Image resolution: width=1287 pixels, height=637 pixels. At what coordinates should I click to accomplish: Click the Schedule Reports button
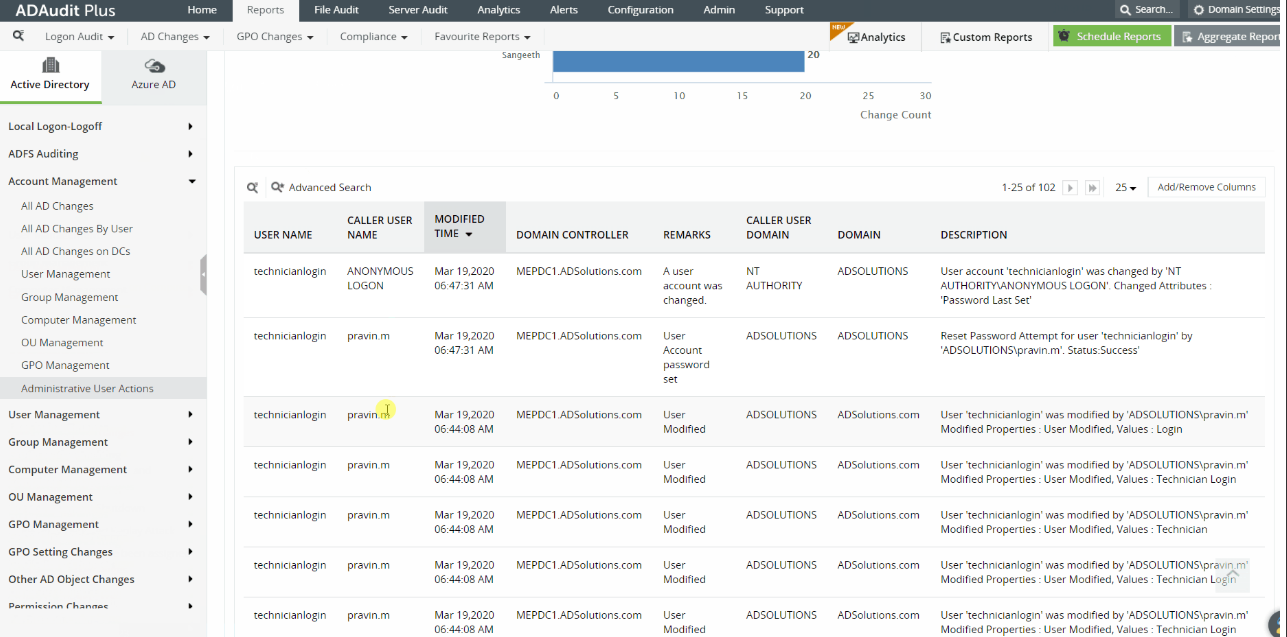click(1112, 35)
